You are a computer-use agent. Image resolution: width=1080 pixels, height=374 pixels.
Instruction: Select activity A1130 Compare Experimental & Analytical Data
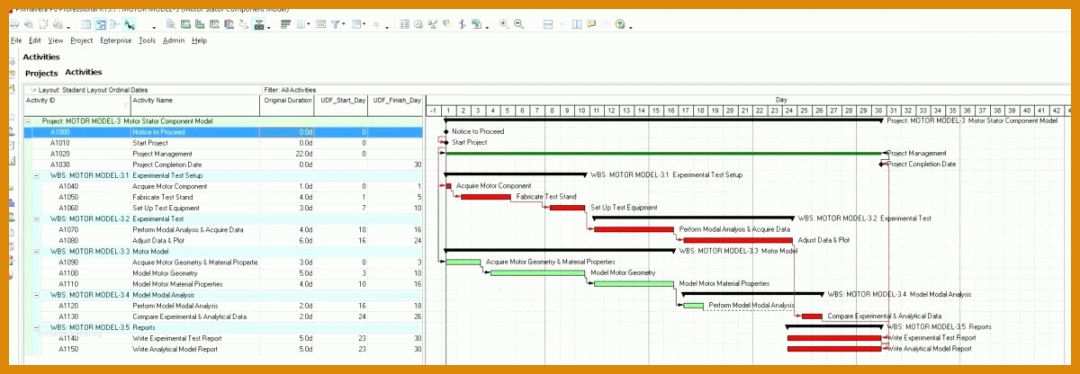click(223, 317)
